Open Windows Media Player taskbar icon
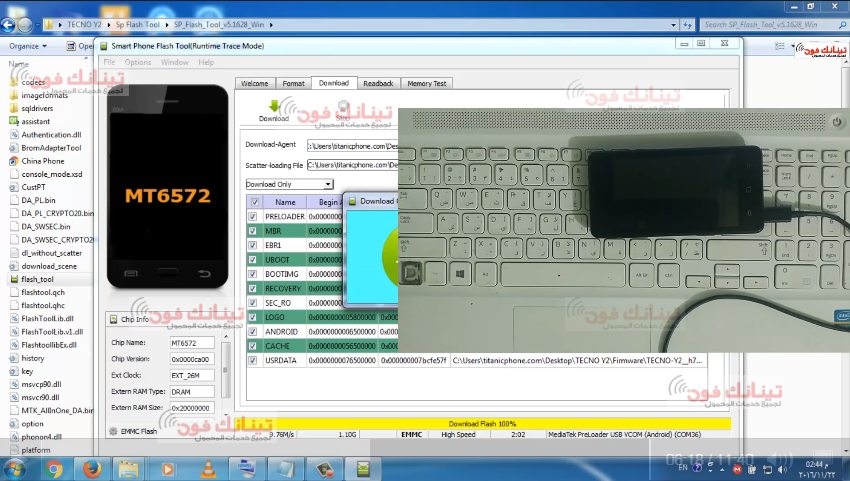Screen dimensions: 850x481 (168, 469)
